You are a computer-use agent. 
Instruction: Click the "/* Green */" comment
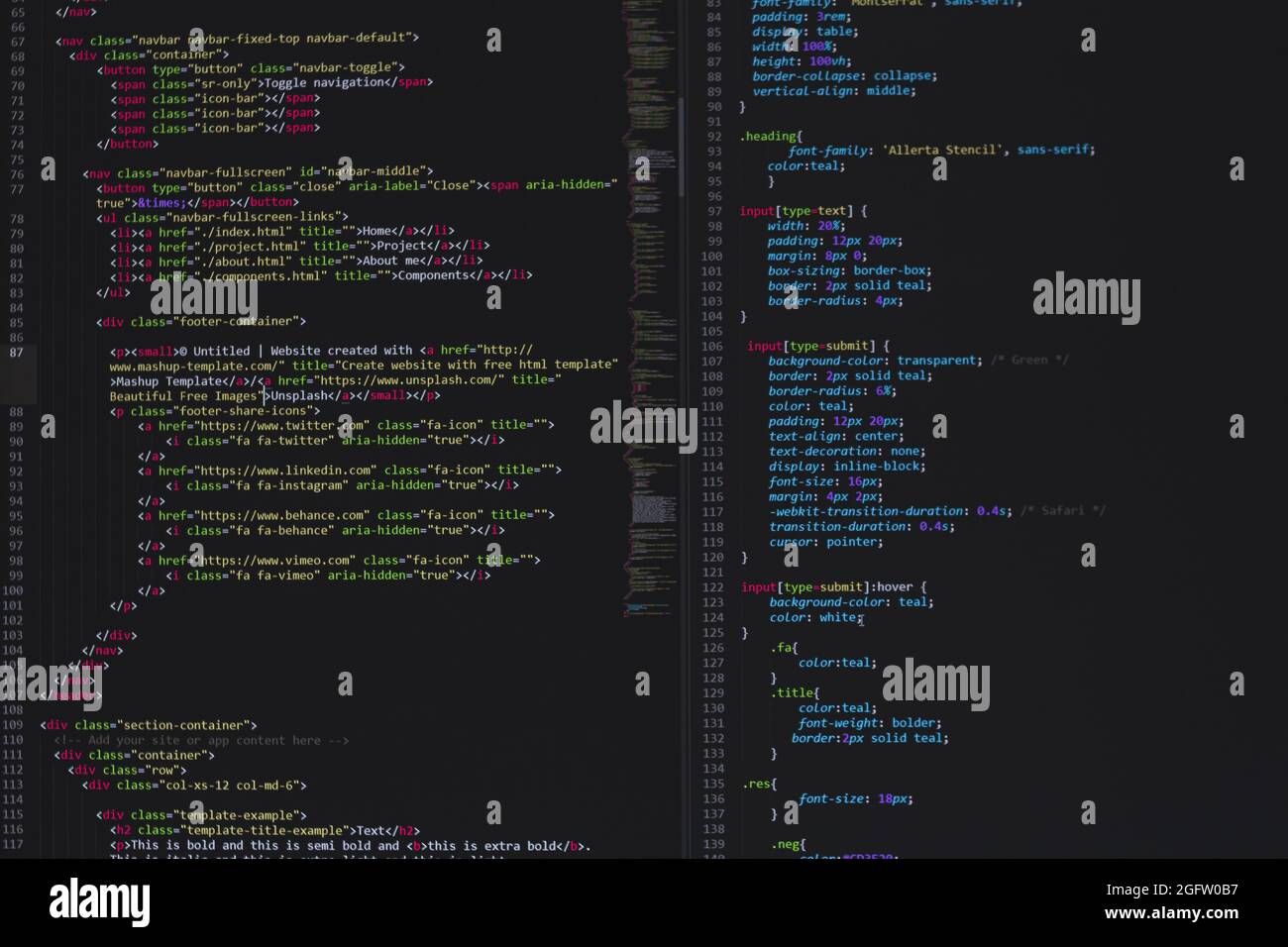[x=1029, y=361]
